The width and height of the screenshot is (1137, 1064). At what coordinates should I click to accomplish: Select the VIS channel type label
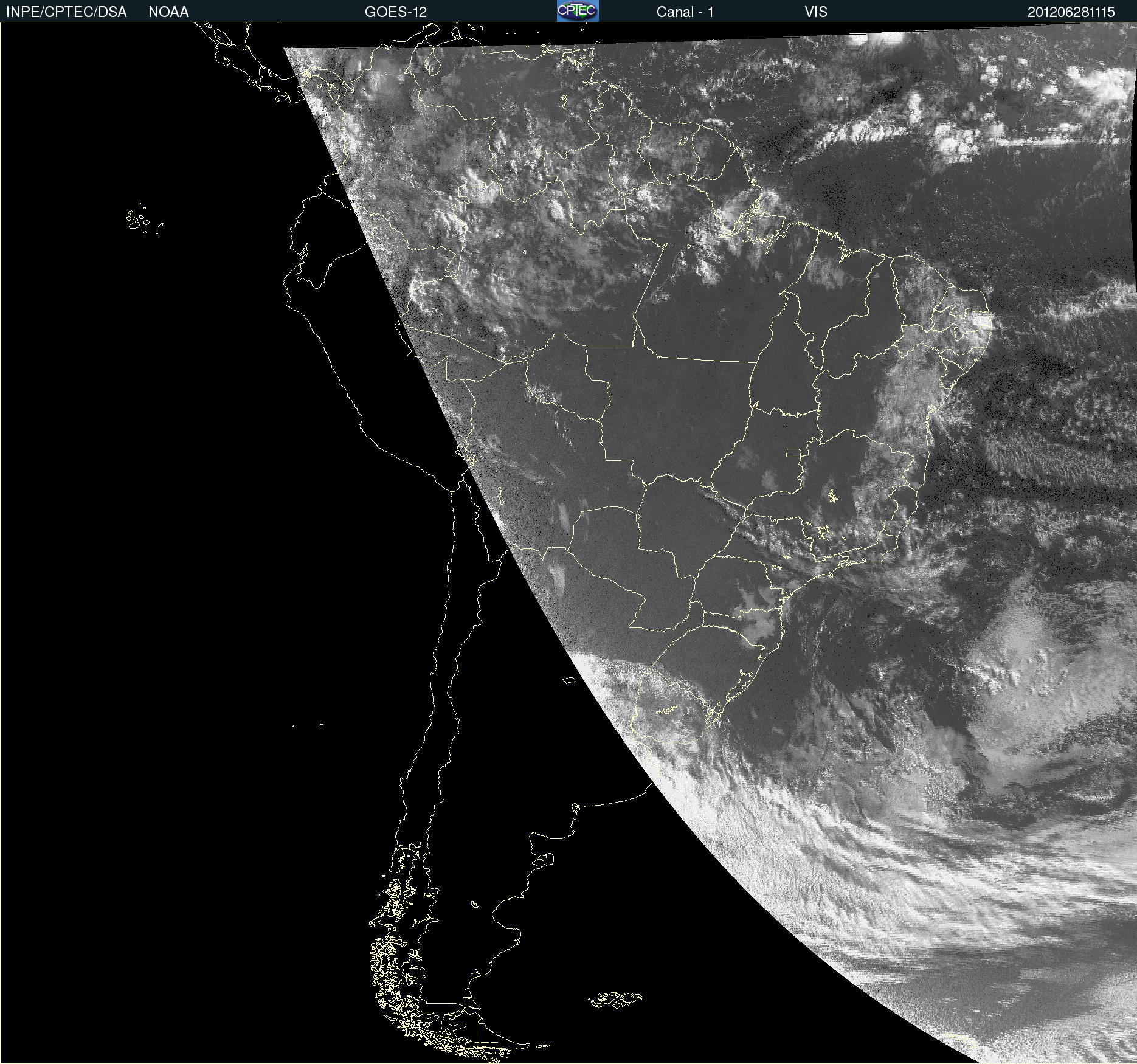(816, 12)
